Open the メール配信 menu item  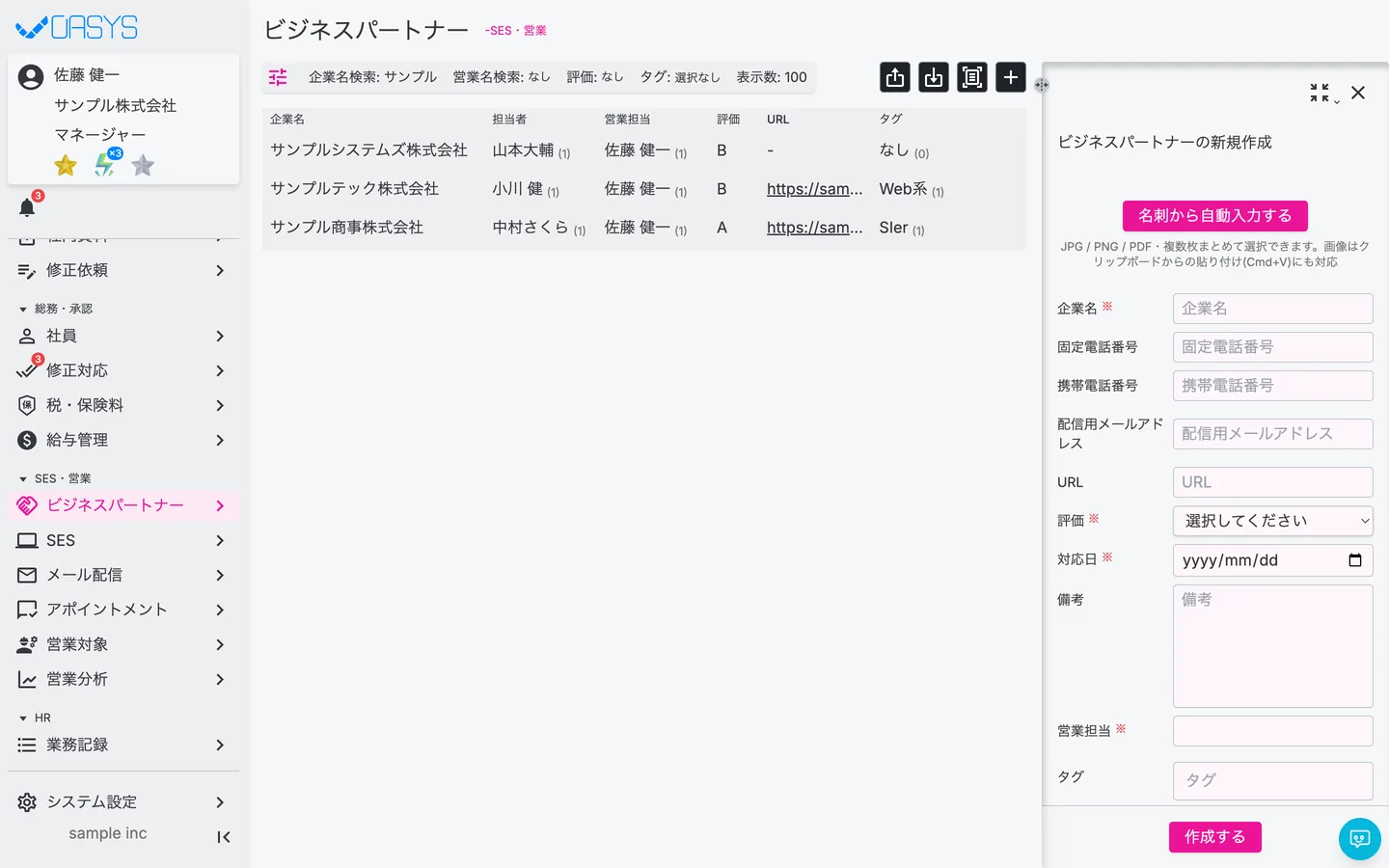[123, 575]
